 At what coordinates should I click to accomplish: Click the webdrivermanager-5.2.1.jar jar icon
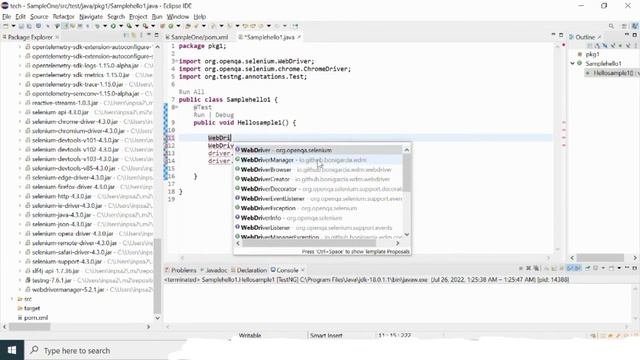28,289
